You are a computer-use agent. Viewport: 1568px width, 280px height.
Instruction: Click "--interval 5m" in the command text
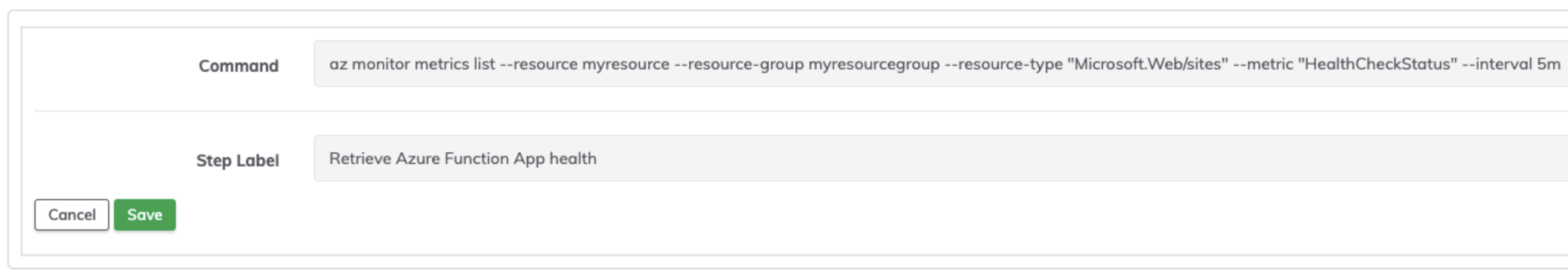[x=1511, y=64]
